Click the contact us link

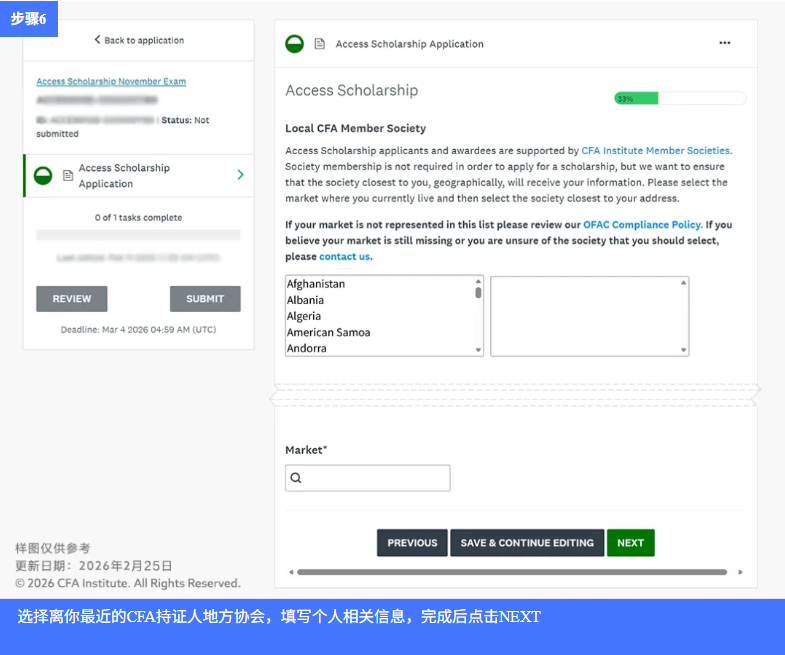(345, 256)
